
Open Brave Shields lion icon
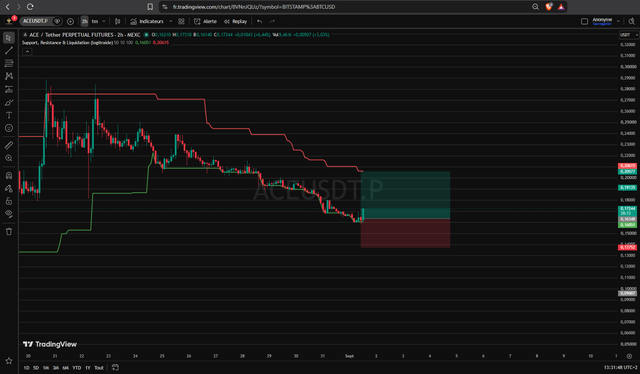tap(549, 7)
